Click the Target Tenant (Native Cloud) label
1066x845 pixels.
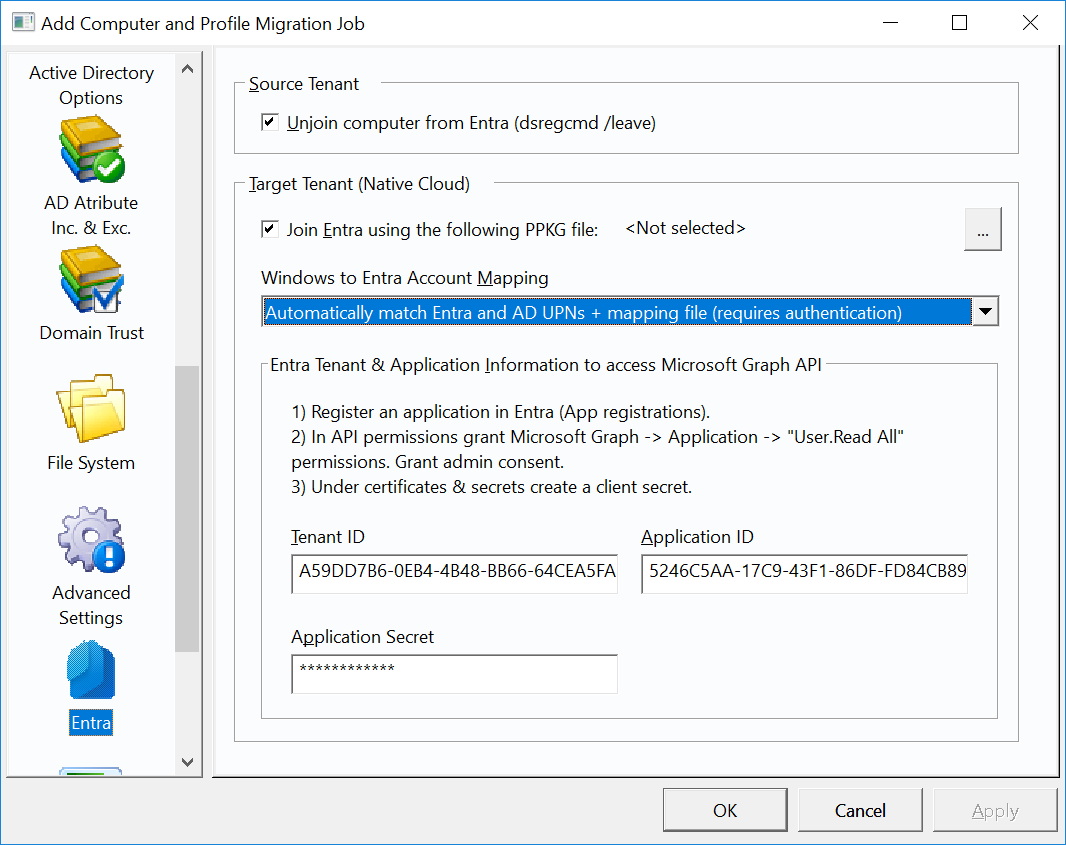[x=359, y=184]
